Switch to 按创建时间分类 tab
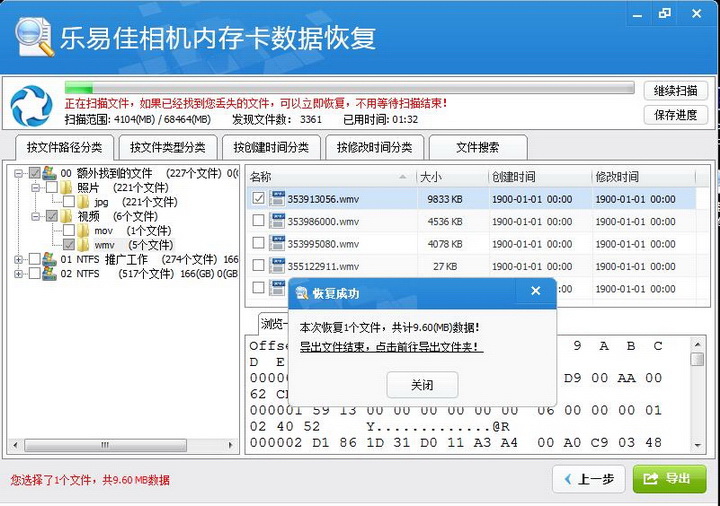 tap(271, 147)
